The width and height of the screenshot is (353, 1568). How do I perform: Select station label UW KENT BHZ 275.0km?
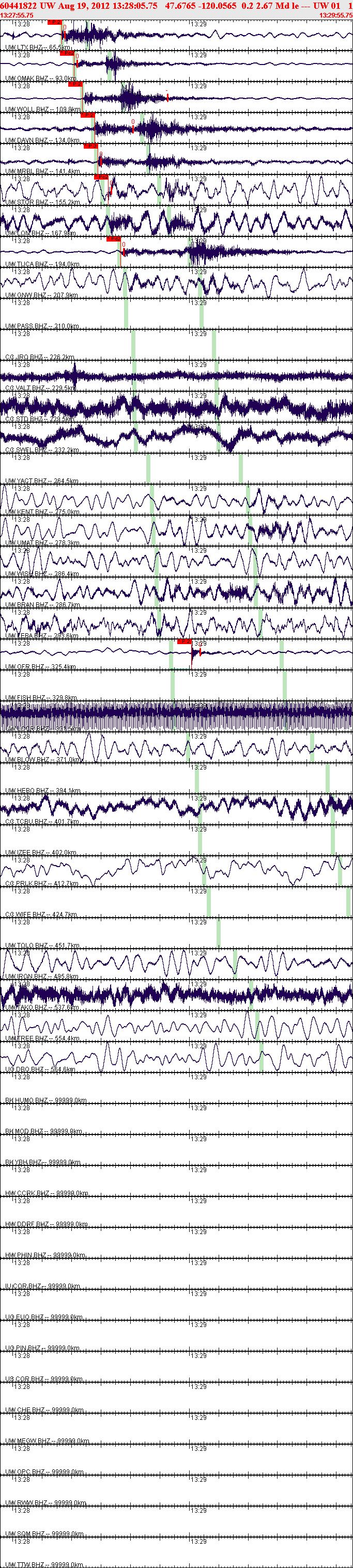[x=42, y=512]
